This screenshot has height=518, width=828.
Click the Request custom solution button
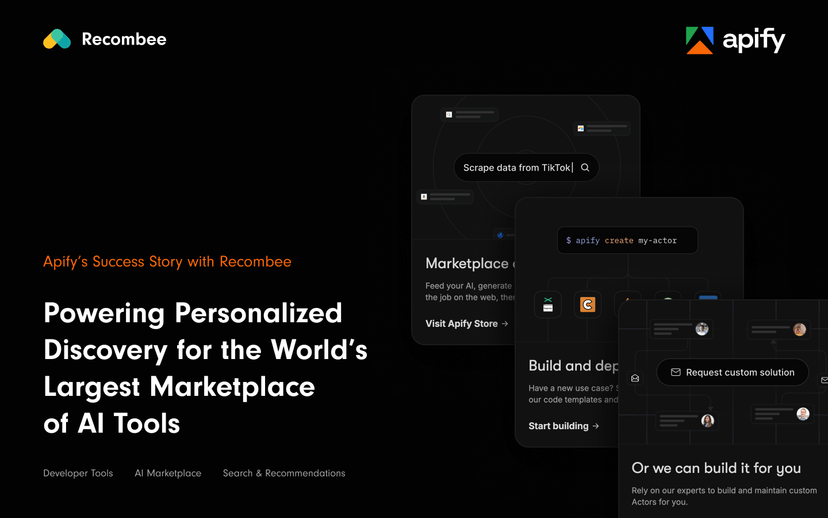point(732,372)
